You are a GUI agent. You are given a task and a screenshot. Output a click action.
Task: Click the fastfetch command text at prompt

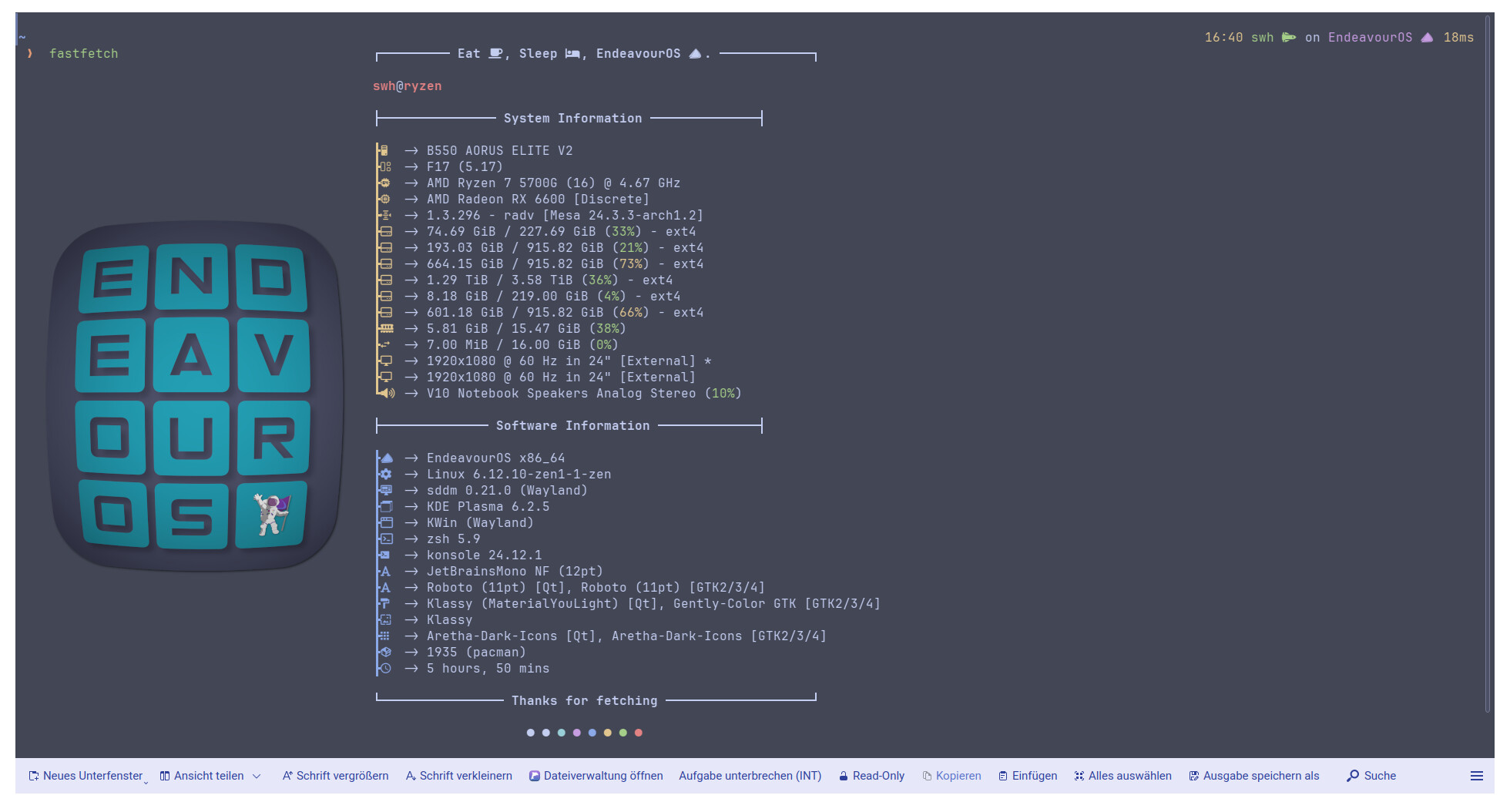[84, 53]
